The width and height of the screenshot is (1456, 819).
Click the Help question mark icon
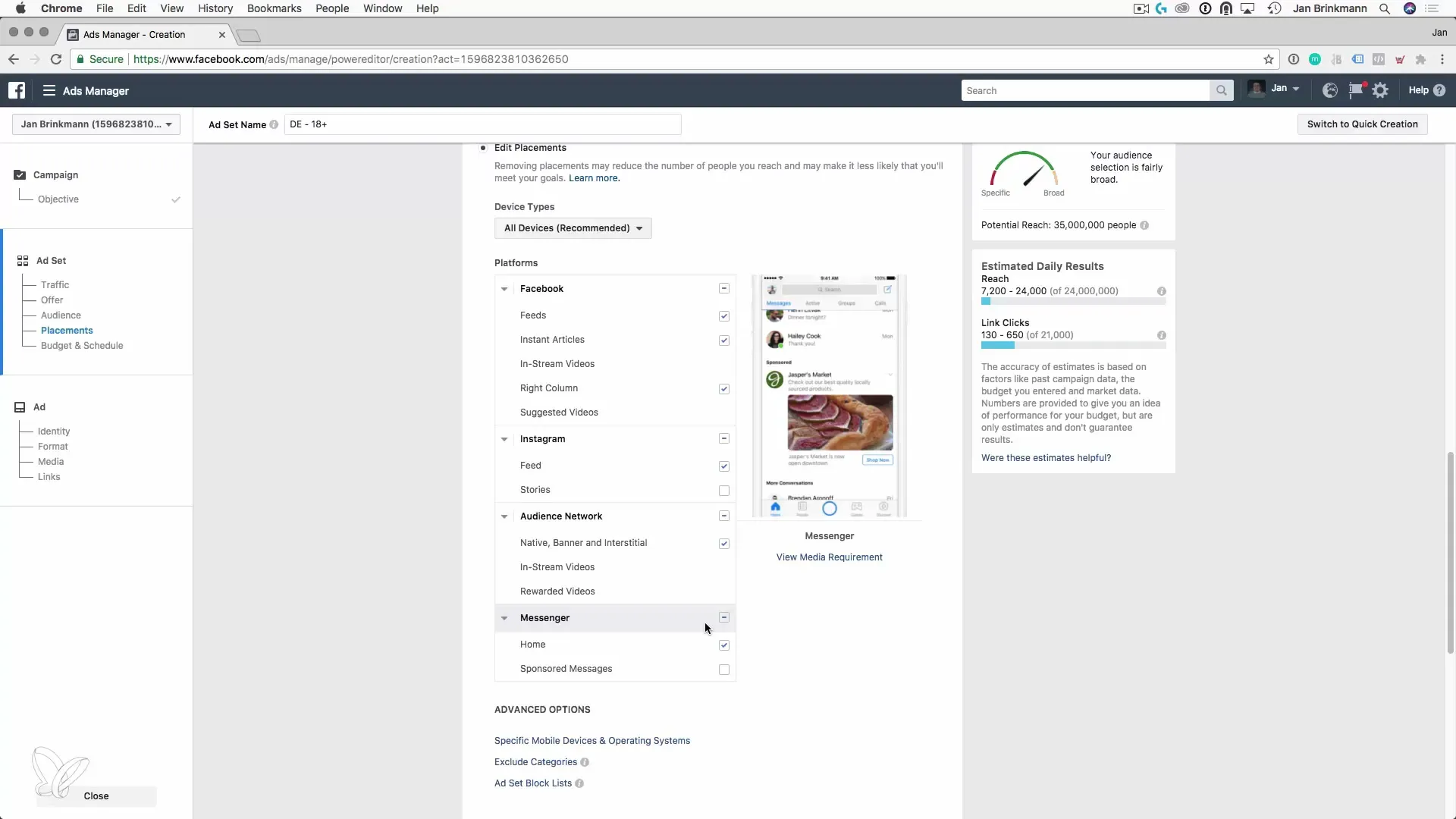[1439, 90]
